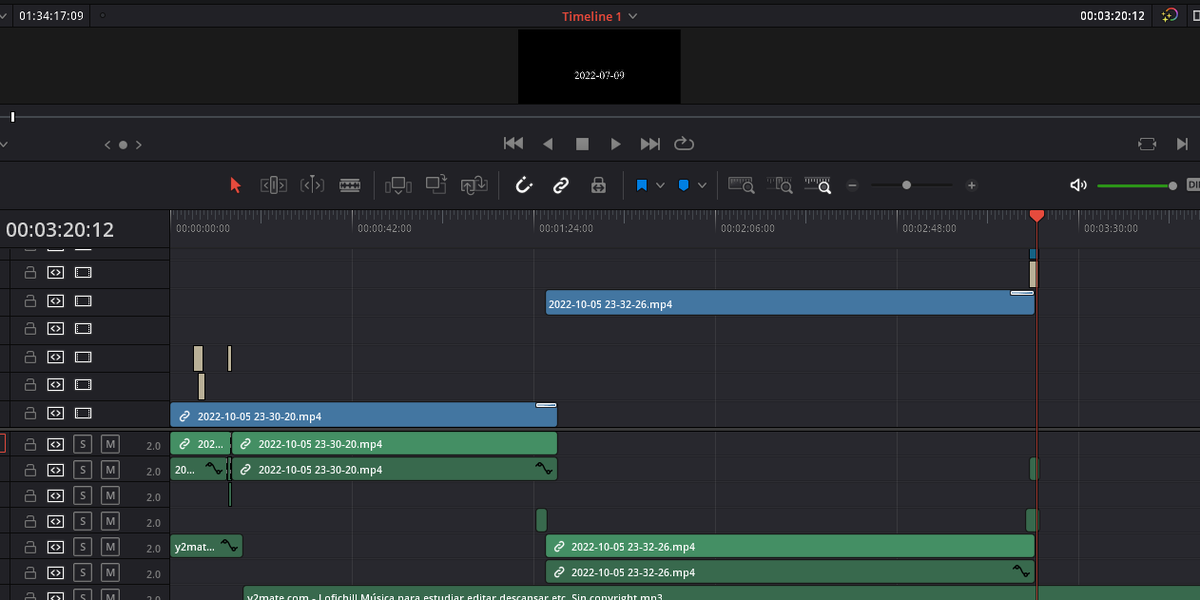Click the viewer preview showing 2022-07-09
The width and height of the screenshot is (1200, 600).
[599, 66]
